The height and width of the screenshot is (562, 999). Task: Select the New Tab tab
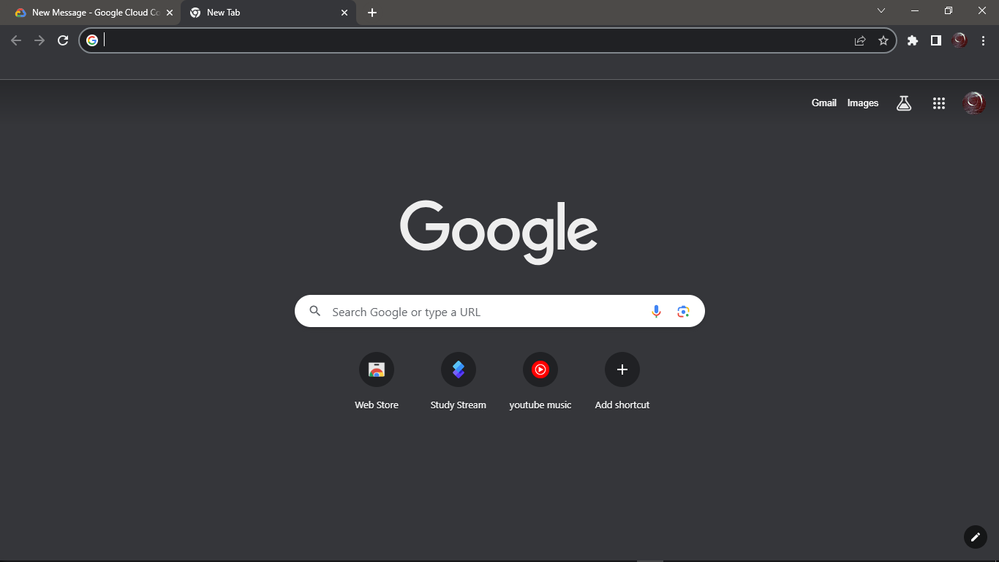[268, 13]
